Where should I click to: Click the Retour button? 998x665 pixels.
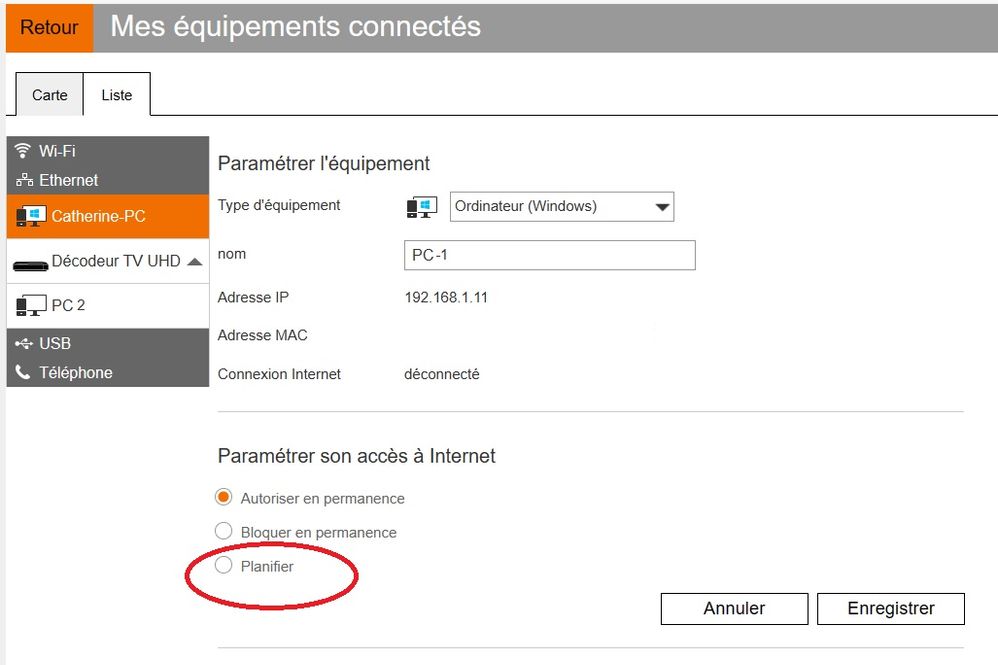pos(48,28)
